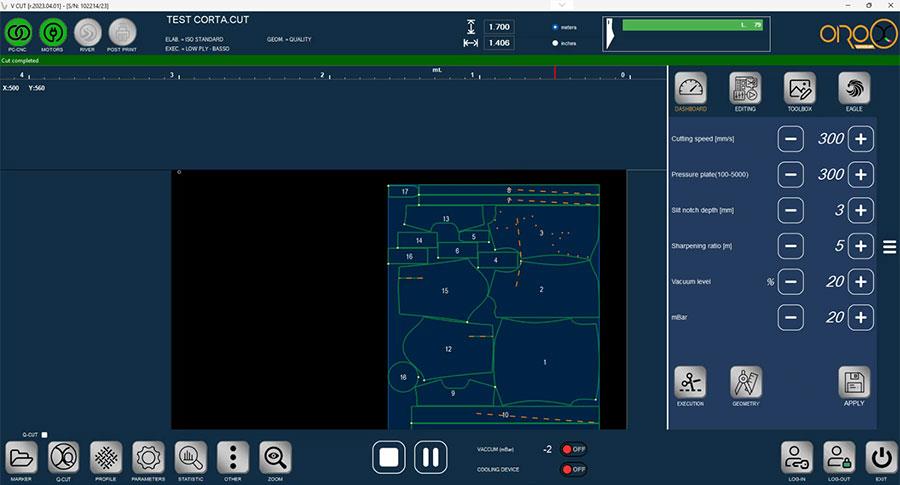
Task: Select the meters radio button
Action: [x=555, y=27]
